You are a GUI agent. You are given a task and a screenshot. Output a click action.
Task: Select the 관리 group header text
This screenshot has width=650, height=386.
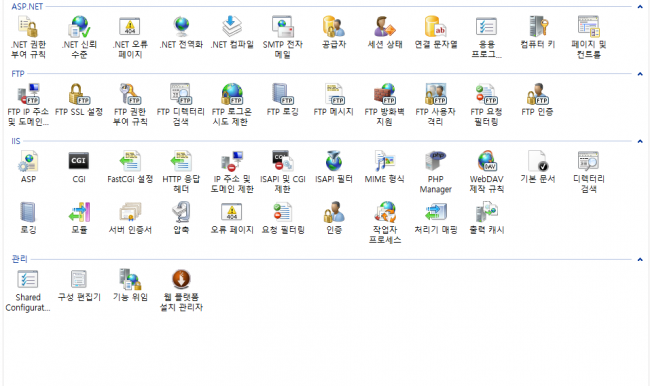19,259
